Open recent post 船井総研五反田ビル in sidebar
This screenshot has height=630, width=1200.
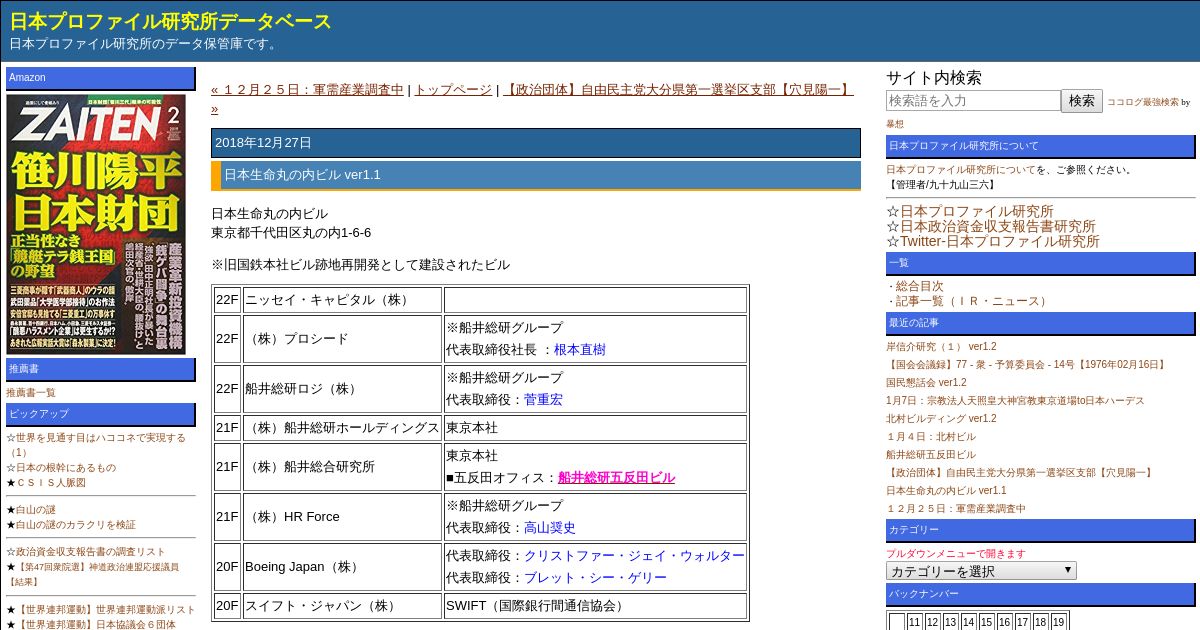click(x=931, y=454)
